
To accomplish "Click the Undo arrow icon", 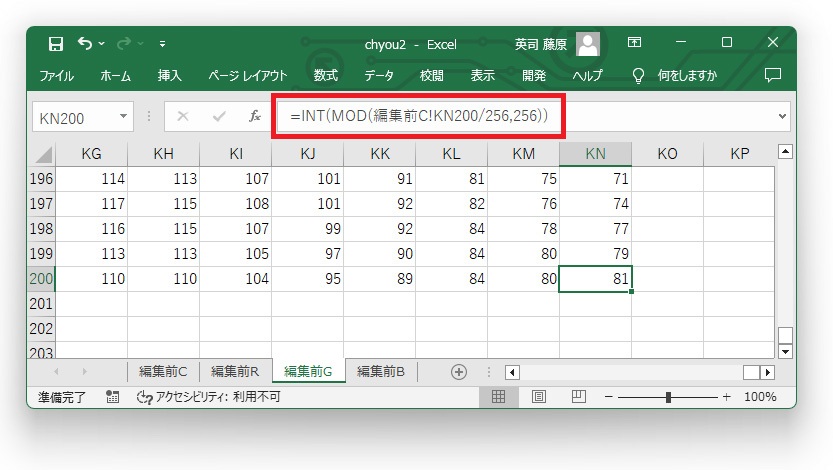I will point(85,43).
